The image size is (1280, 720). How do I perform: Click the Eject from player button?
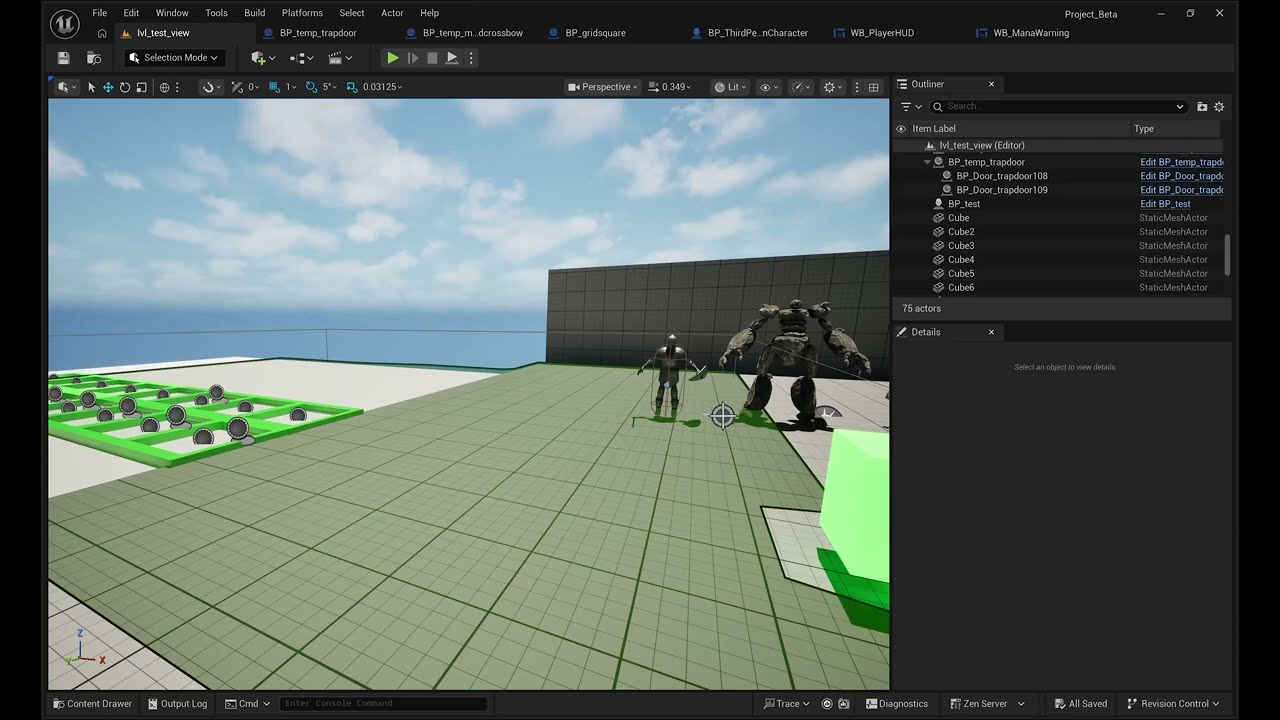(x=452, y=58)
